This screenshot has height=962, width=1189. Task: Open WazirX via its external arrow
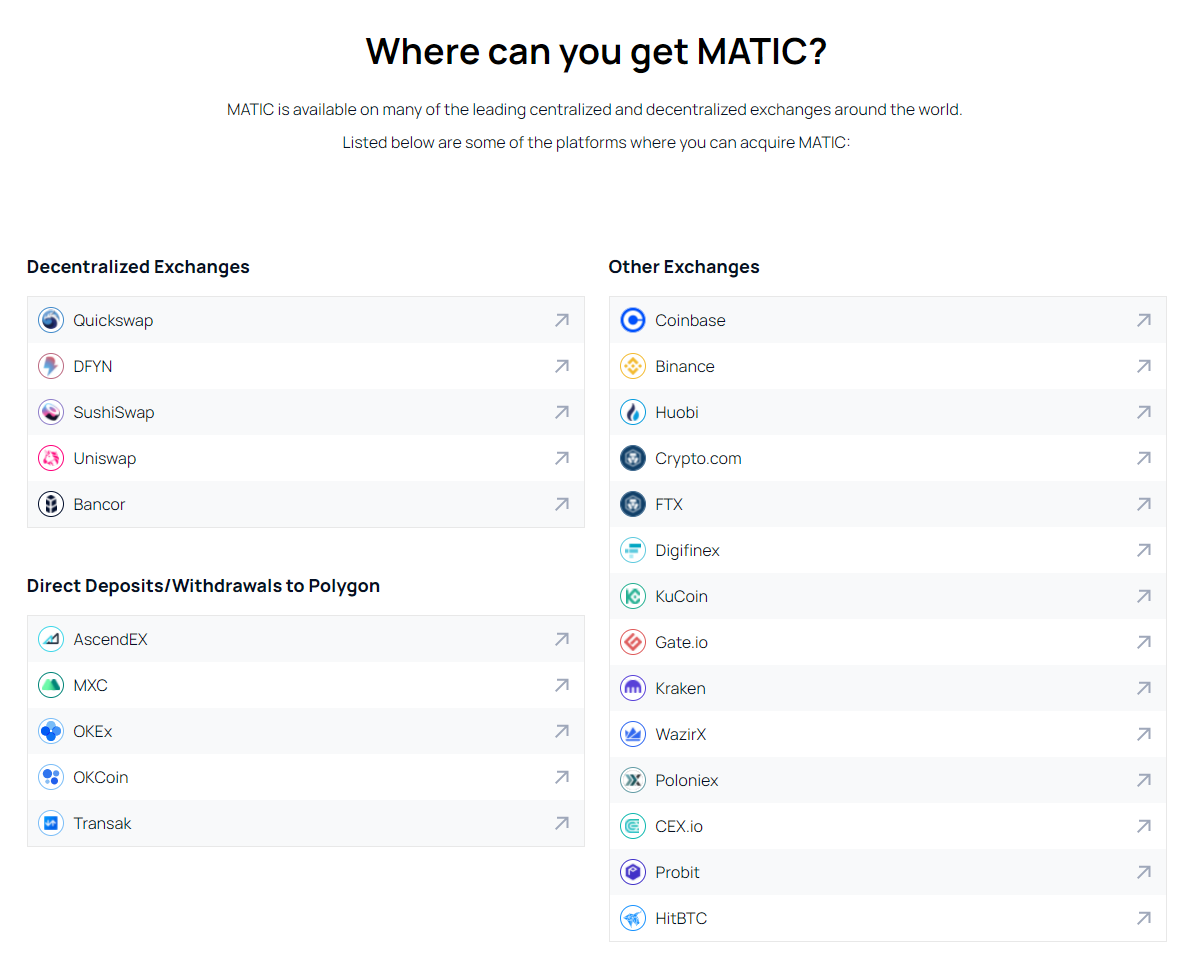point(1144,735)
